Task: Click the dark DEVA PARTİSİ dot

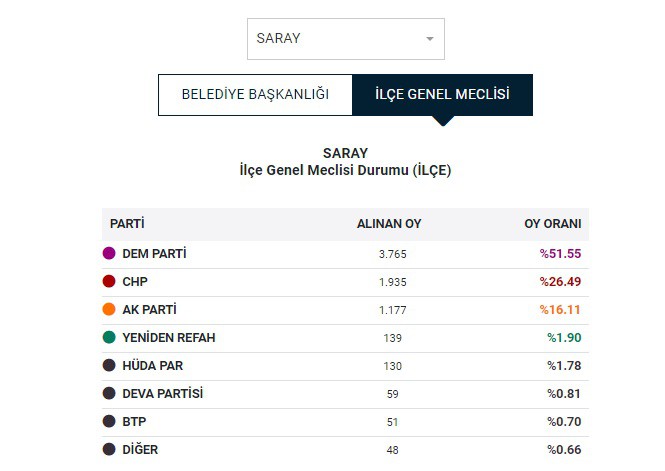Action: click(x=109, y=393)
